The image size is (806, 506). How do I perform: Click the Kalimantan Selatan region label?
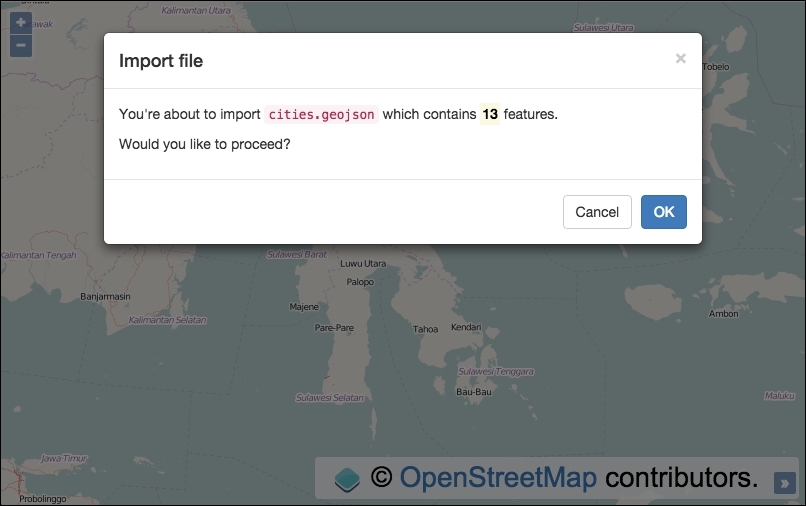167,320
